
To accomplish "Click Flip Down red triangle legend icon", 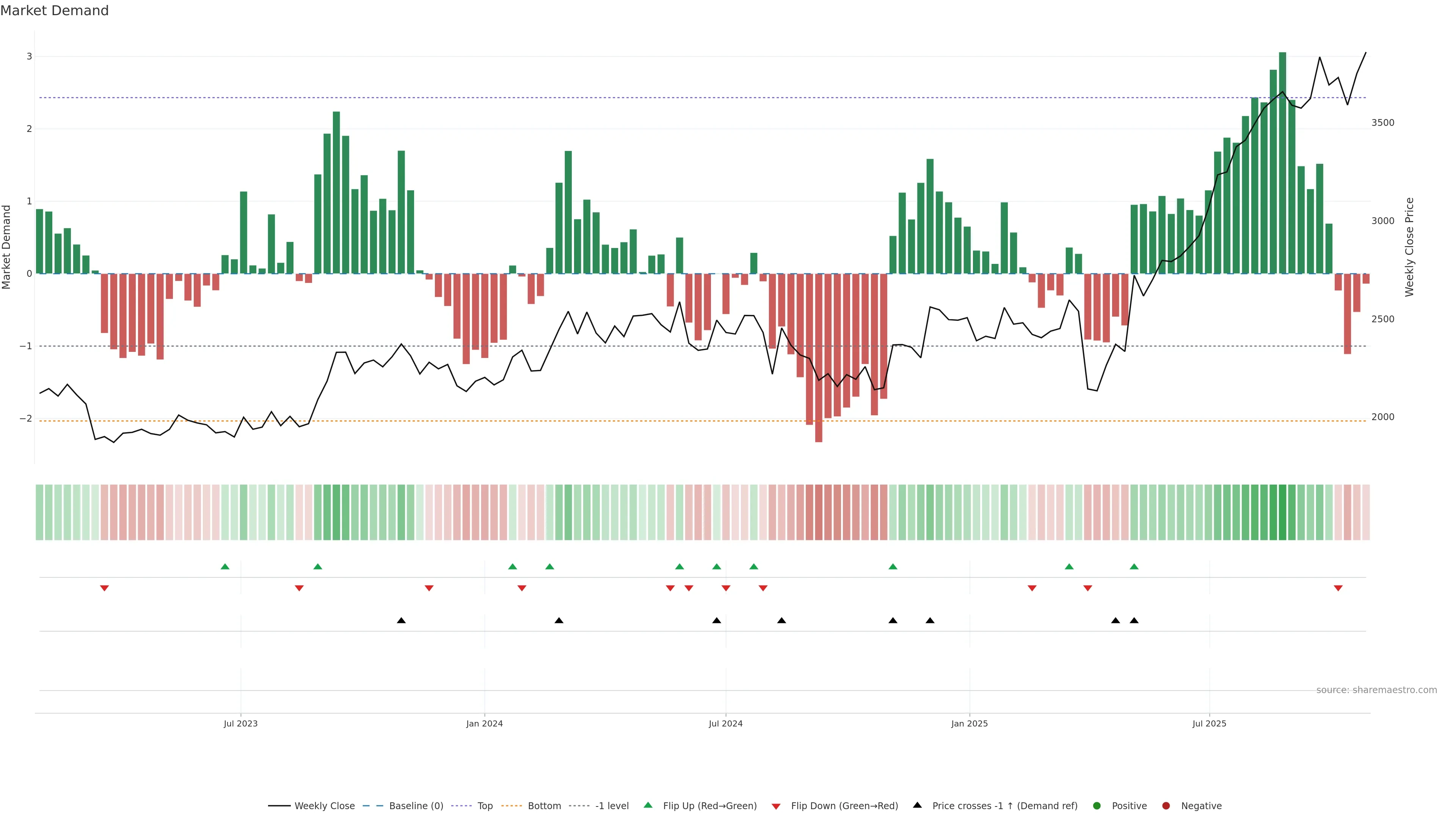I will point(776,806).
